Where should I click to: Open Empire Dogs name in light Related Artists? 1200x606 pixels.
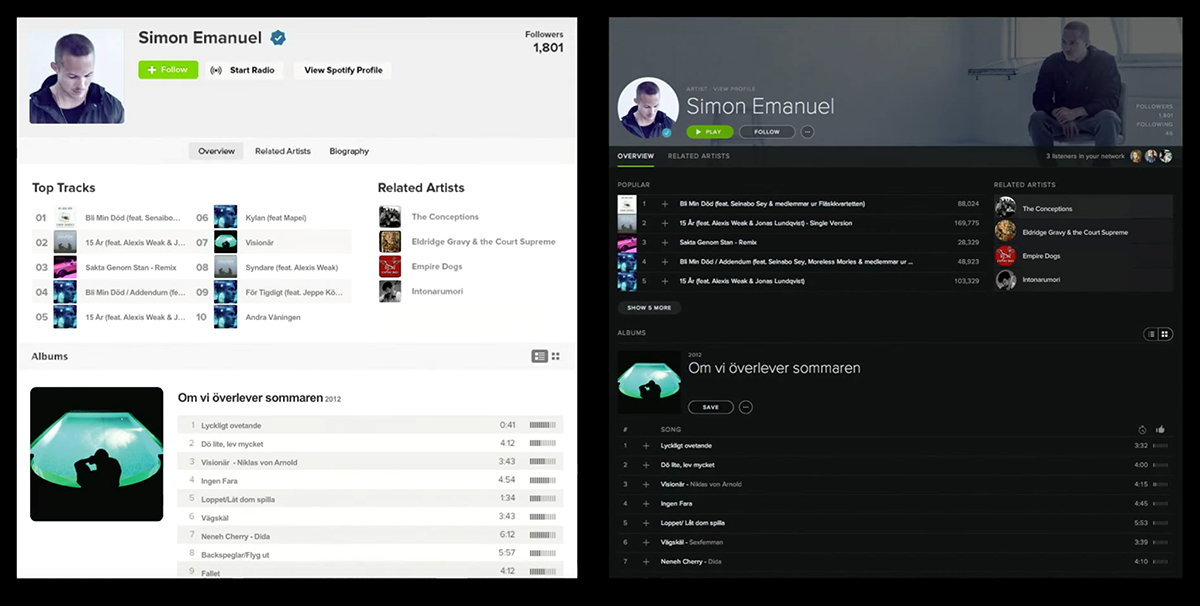click(438, 267)
